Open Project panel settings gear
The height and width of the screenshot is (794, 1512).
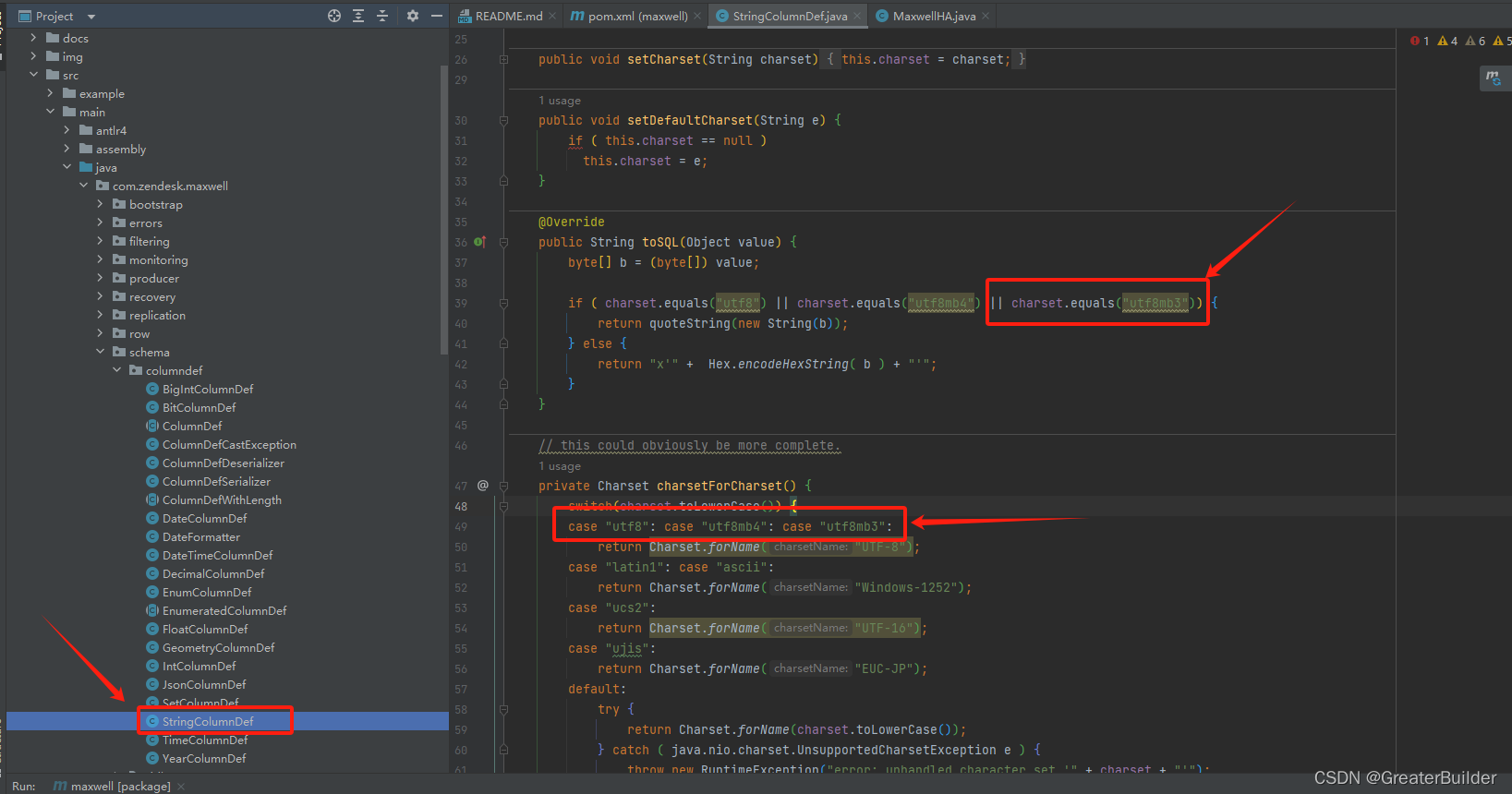pyautogui.click(x=413, y=16)
